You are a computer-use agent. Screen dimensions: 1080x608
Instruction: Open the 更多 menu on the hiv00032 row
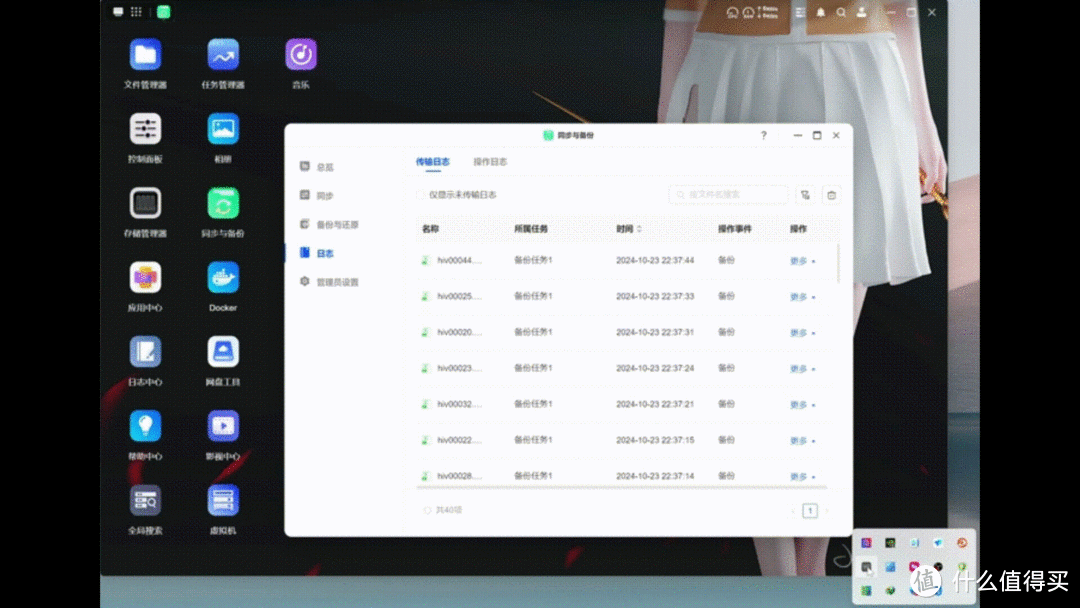[x=797, y=404]
